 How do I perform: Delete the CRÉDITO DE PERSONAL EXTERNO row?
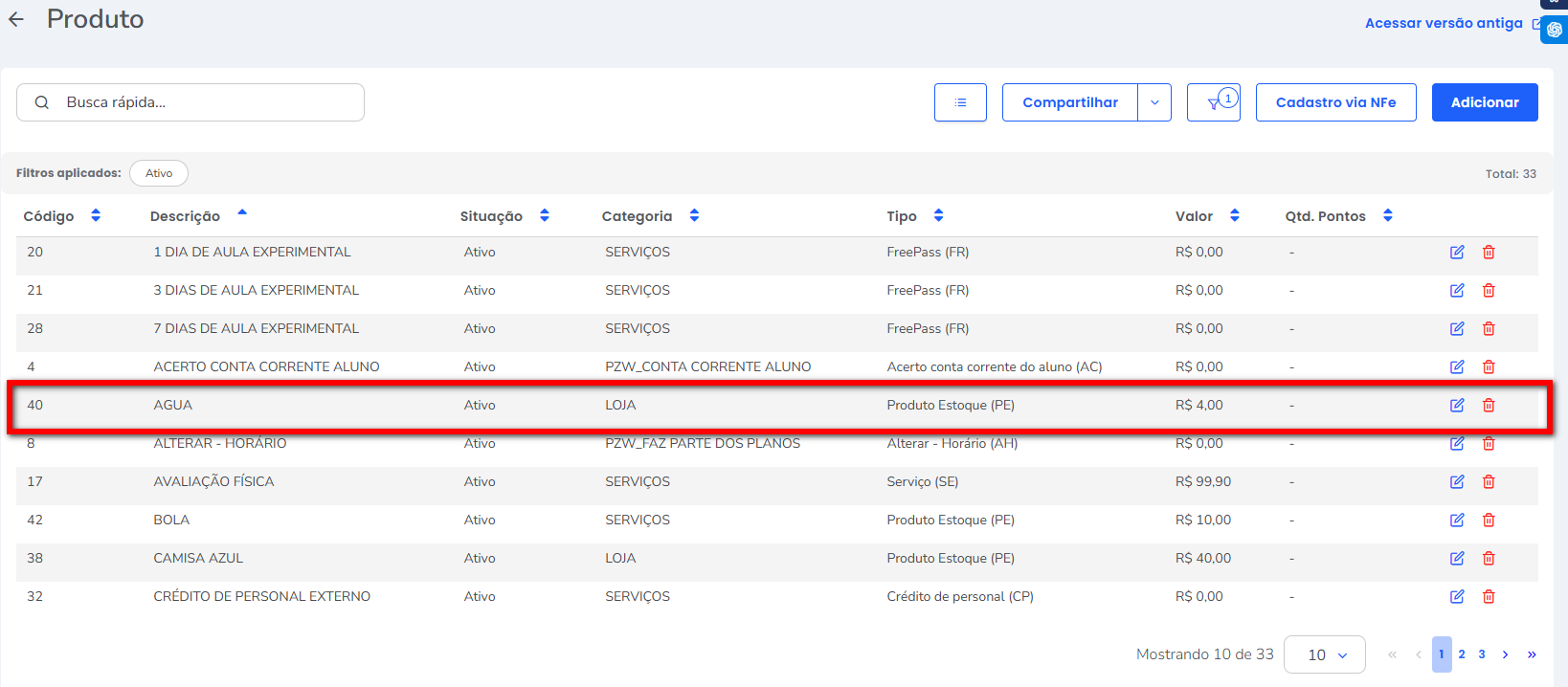(1489, 597)
